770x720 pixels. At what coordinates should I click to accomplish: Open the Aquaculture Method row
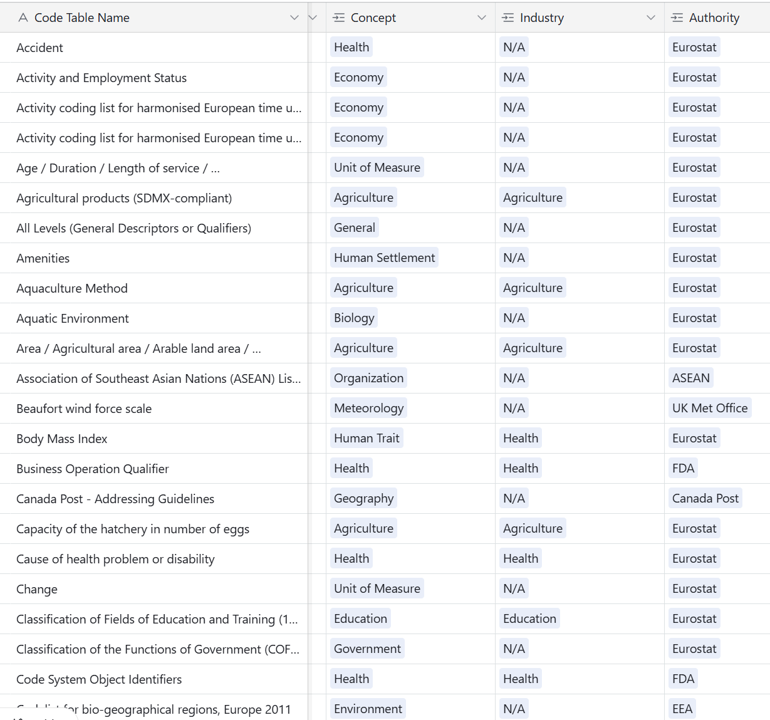[72, 288]
